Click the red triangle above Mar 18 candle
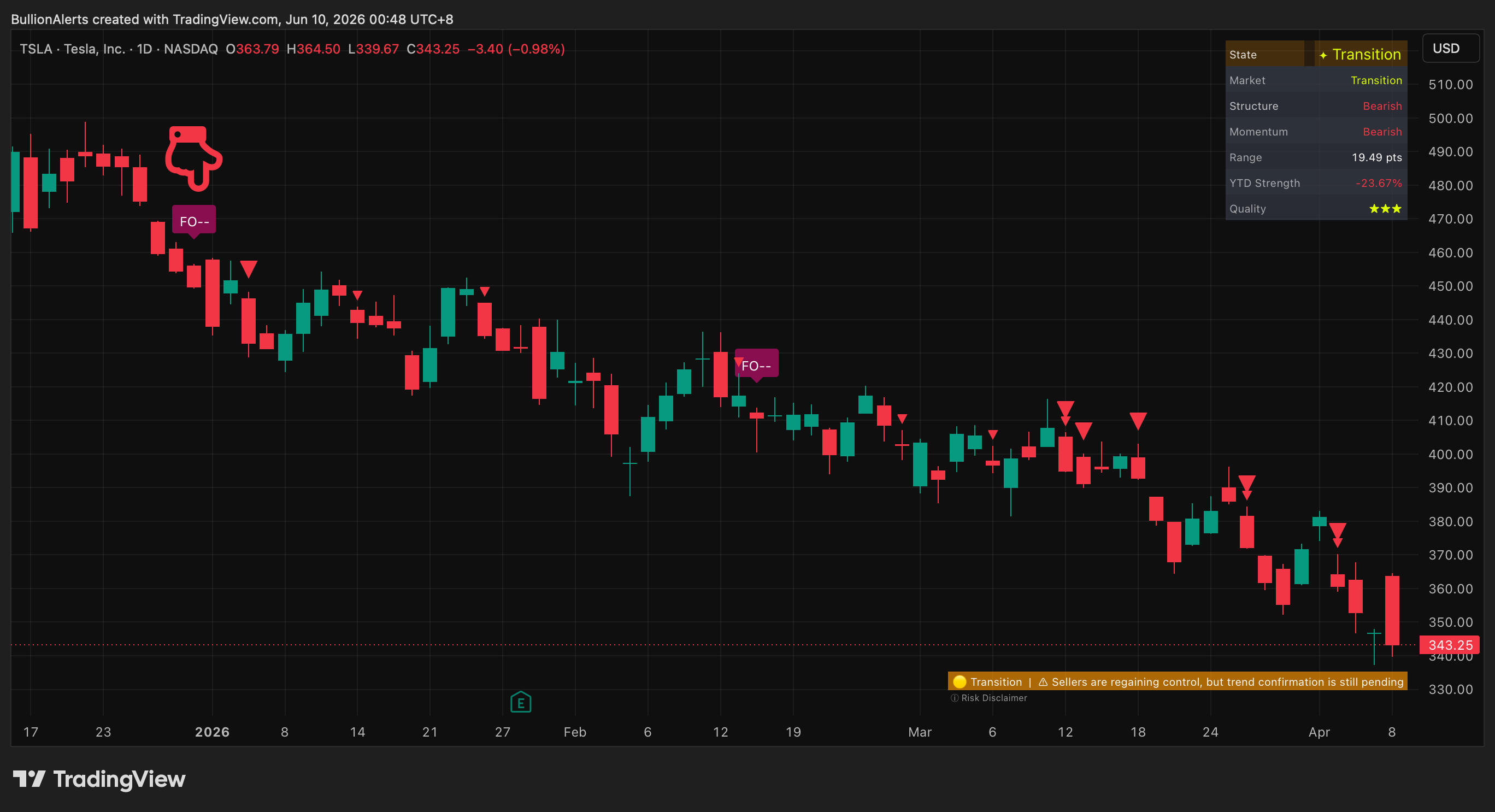This screenshot has width=1495, height=812. [1138, 420]
